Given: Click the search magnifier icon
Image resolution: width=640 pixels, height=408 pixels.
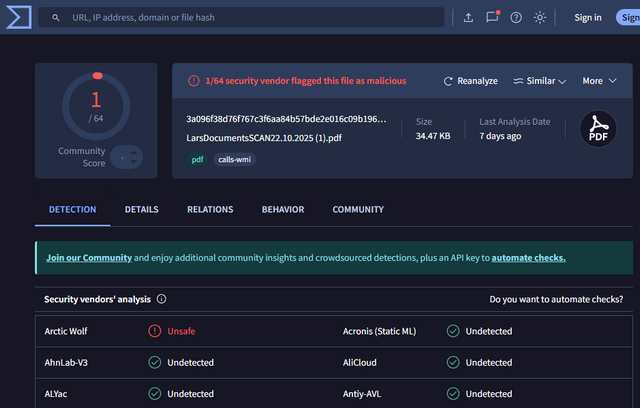Looking at the screenshot, I should pyautogui.click(x=56, y=18).
